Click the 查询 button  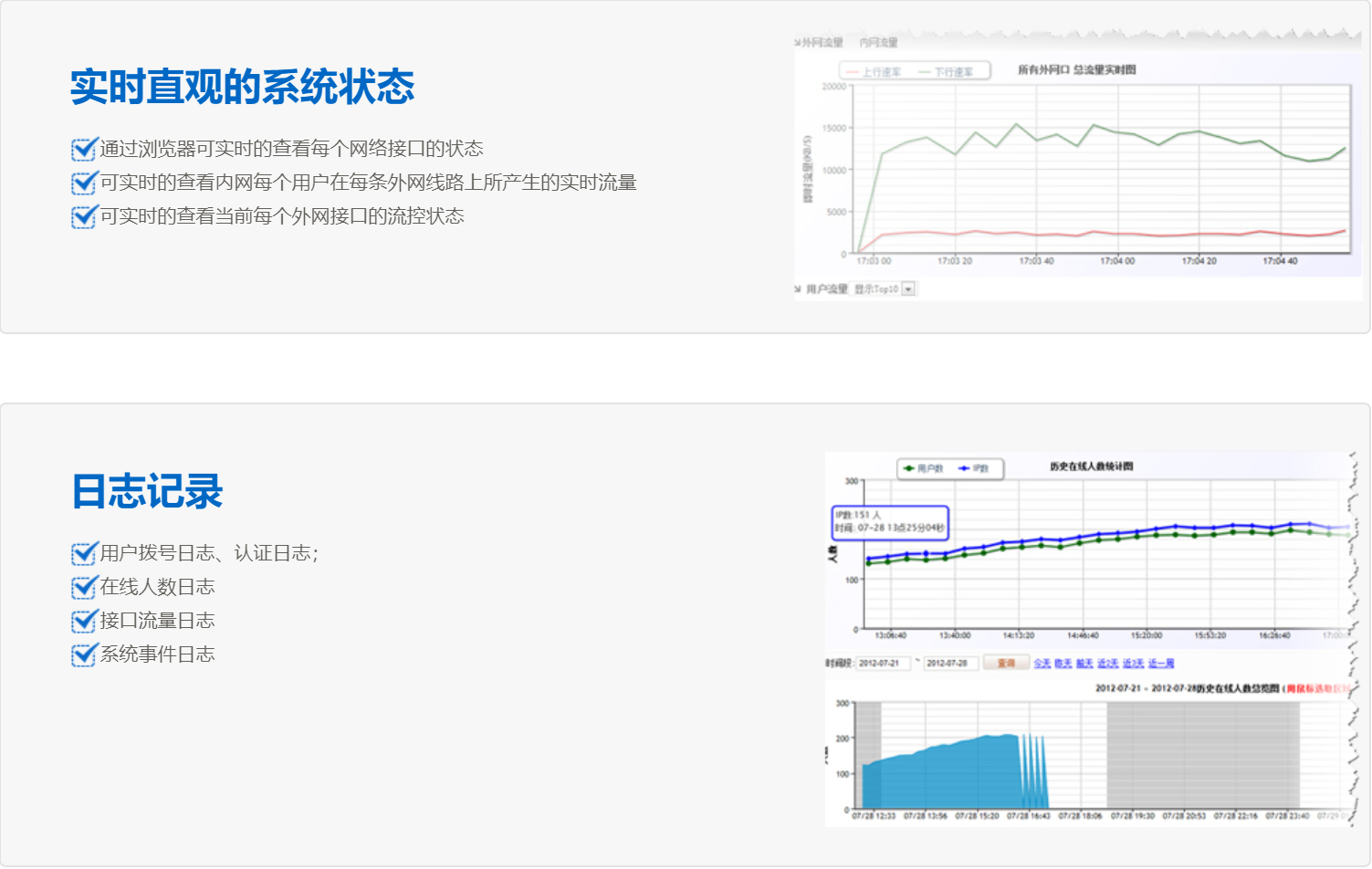pos(1006,664)
